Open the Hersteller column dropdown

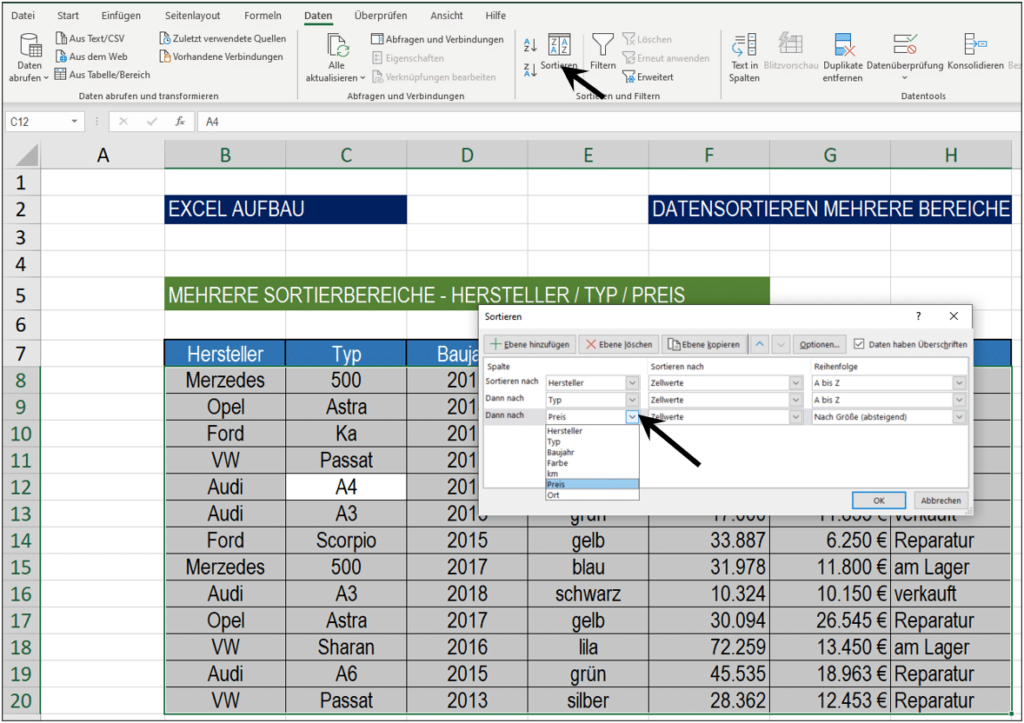click(632, 383)
